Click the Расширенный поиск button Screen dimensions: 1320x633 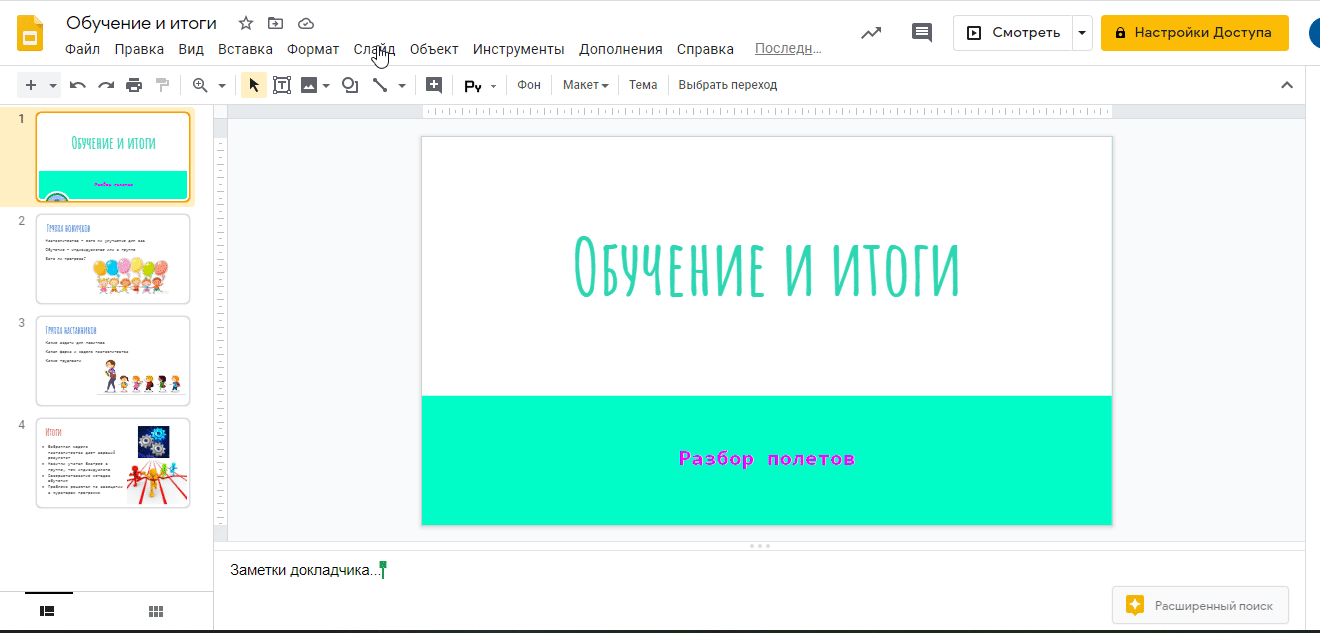click(1200, 605)
